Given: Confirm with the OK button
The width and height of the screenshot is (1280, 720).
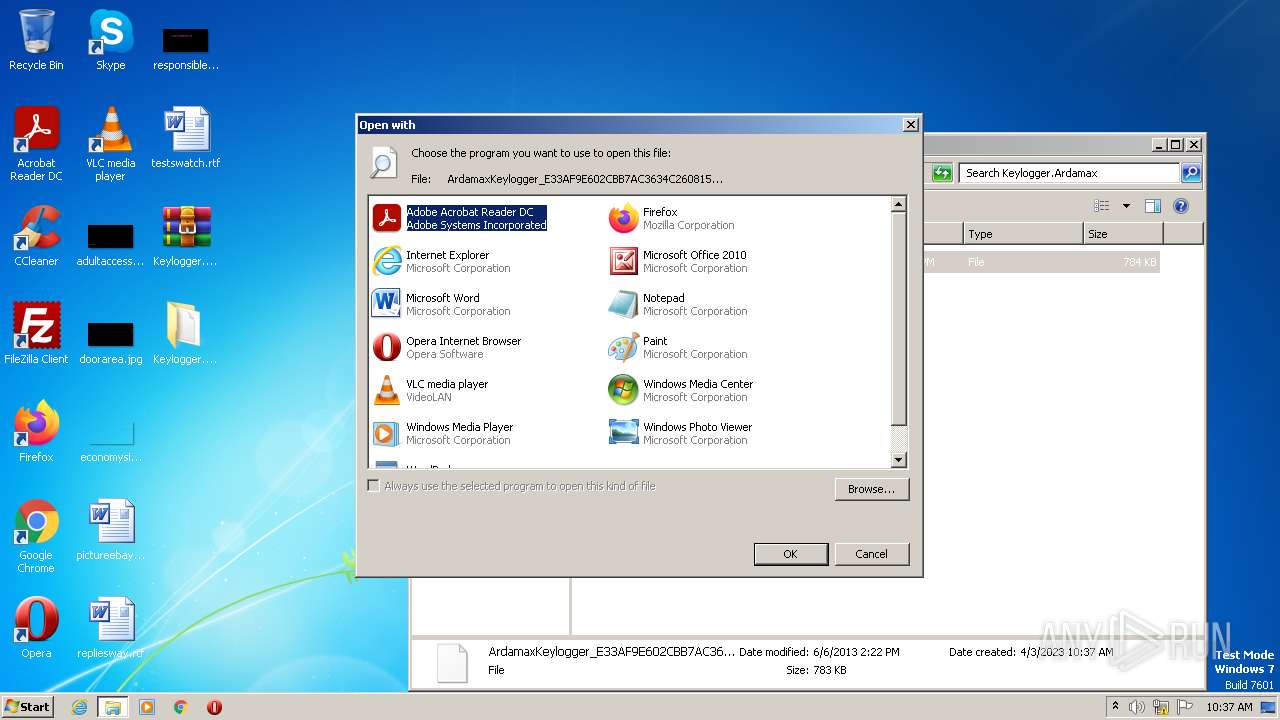Looking at the screenshot, I should point(790,554).
